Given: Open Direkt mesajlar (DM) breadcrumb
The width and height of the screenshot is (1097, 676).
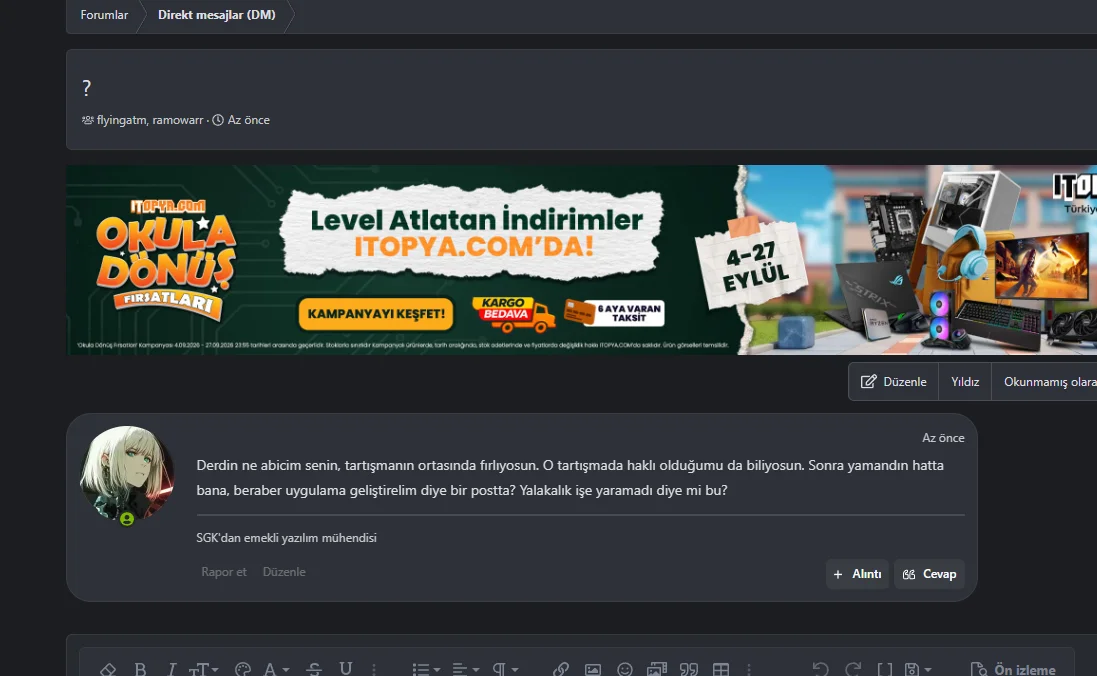Looking at the screenshot, I should tap(217, 15).
